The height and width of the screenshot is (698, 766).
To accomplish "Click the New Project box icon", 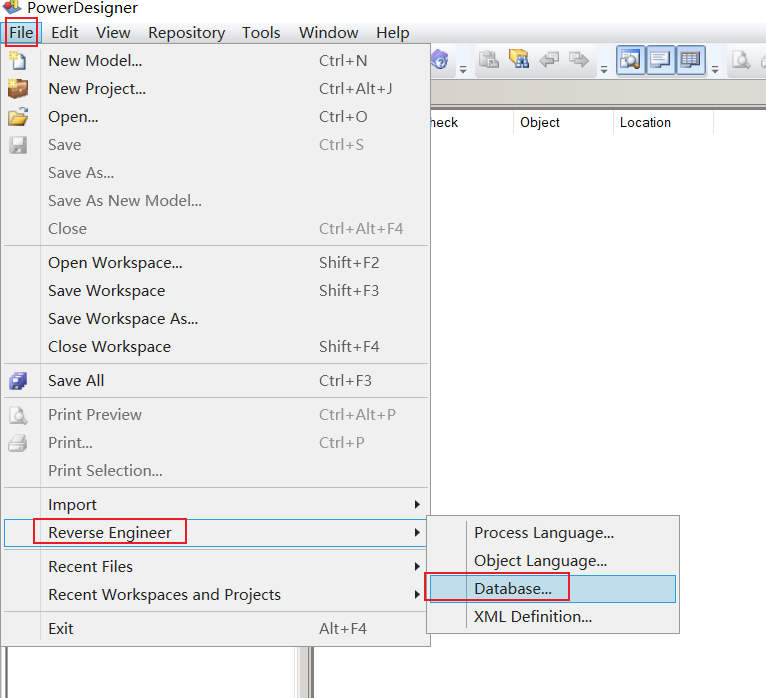I will click(x=18, y=88).
